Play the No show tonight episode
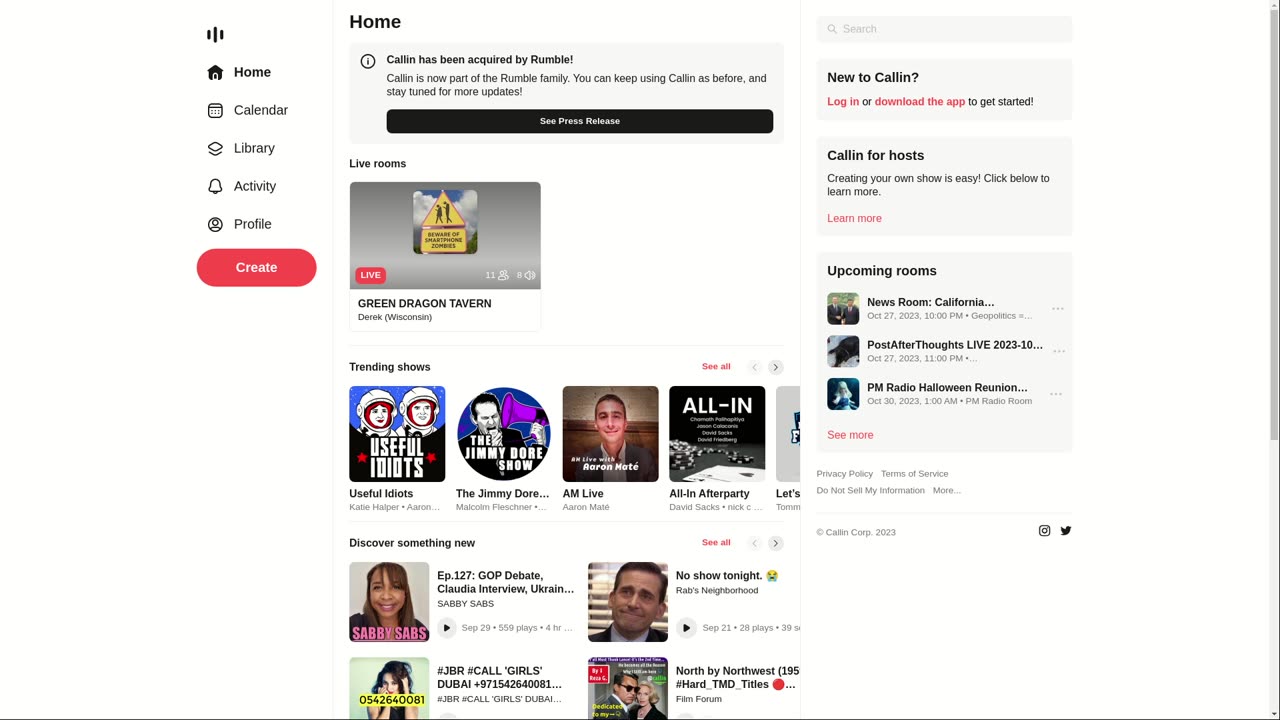Image resolution: width=1280 pixels, height=720 pixels. pos(686,628)
